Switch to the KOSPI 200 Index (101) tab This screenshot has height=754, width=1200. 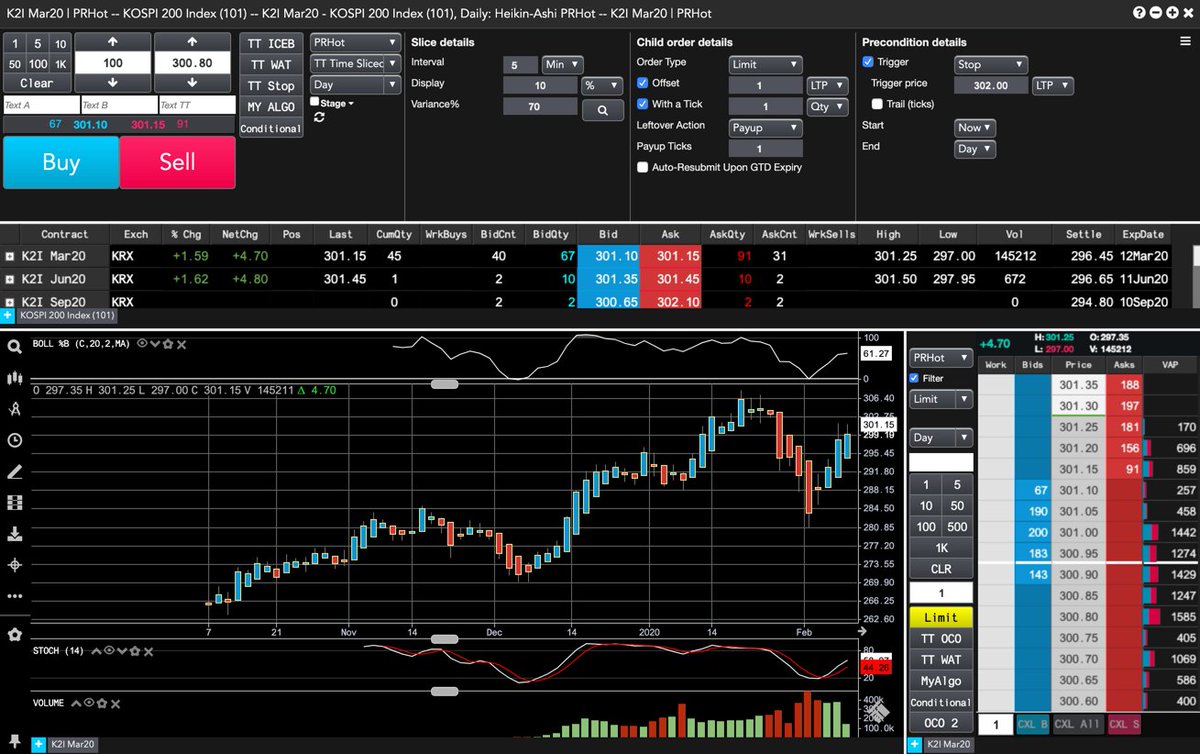click(68, 315)
